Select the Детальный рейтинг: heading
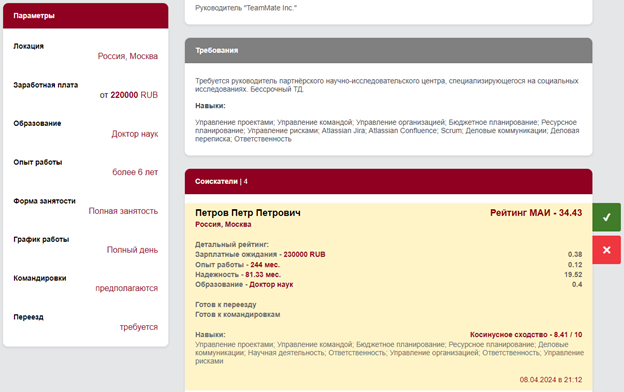The height and width of the screenshot is (392, 624). [x=232, y=245]
